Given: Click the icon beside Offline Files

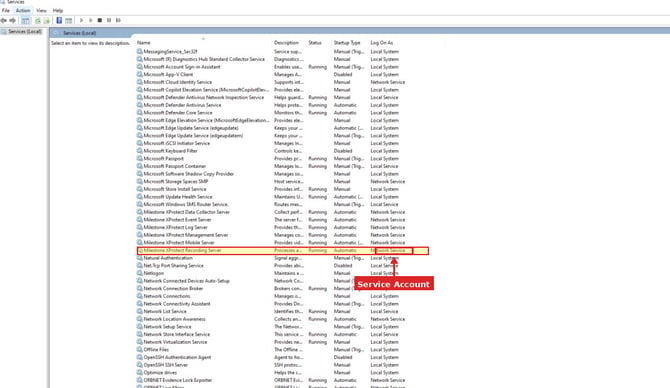Looking at the screenshot, I should click(x=139, y=350).
